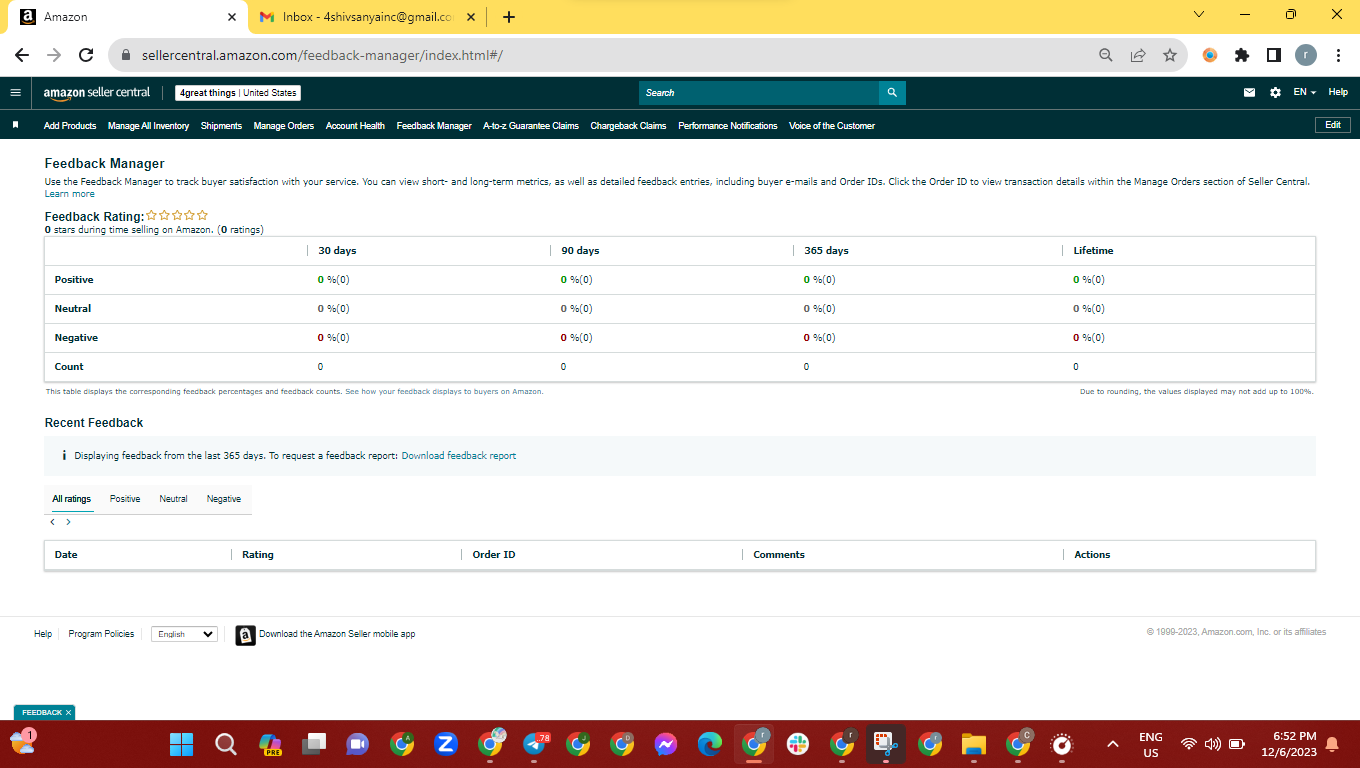
Task: Select the All ratings tab
Action: tap(72, 499)
